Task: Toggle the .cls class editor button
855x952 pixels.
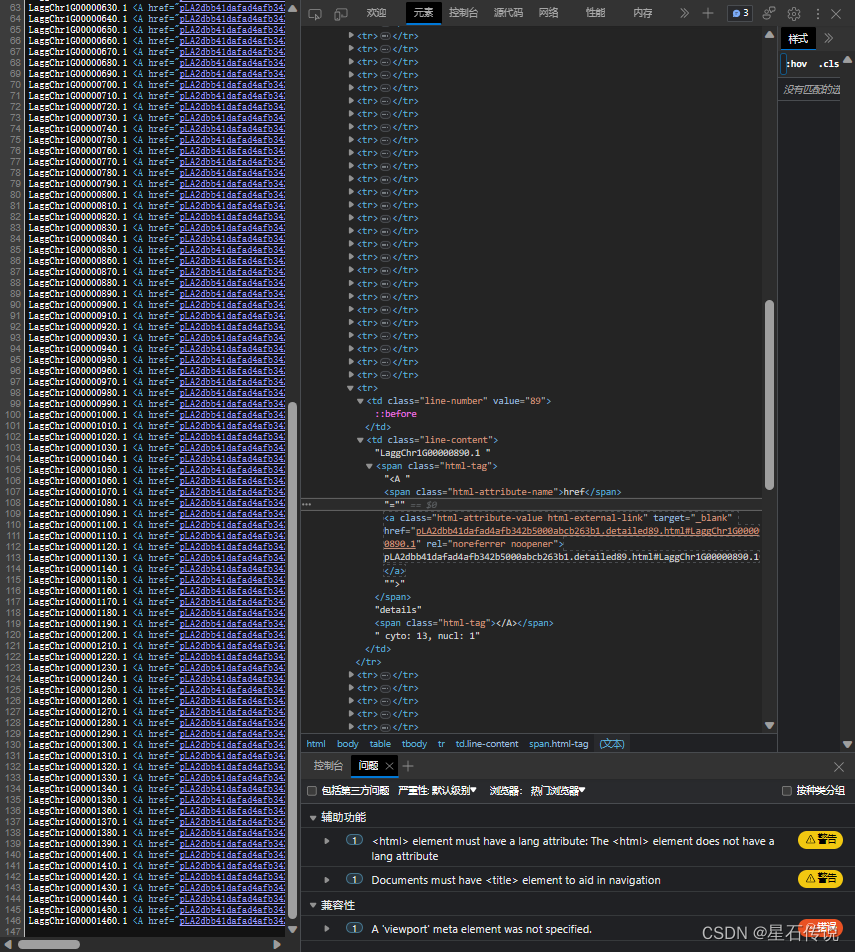Action: pyautogui.click(x=828, y=64)
